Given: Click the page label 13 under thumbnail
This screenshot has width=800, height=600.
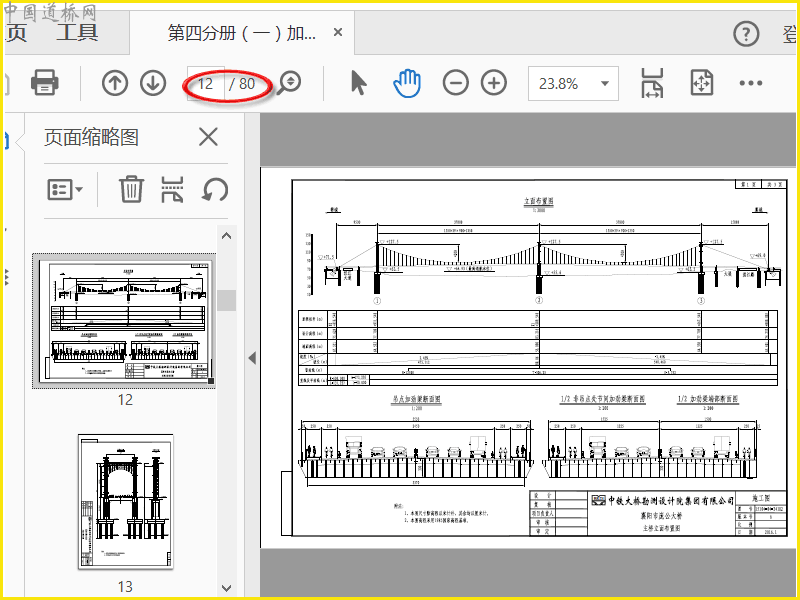Looking at the screenshot, I should click(x=125, y=587).
